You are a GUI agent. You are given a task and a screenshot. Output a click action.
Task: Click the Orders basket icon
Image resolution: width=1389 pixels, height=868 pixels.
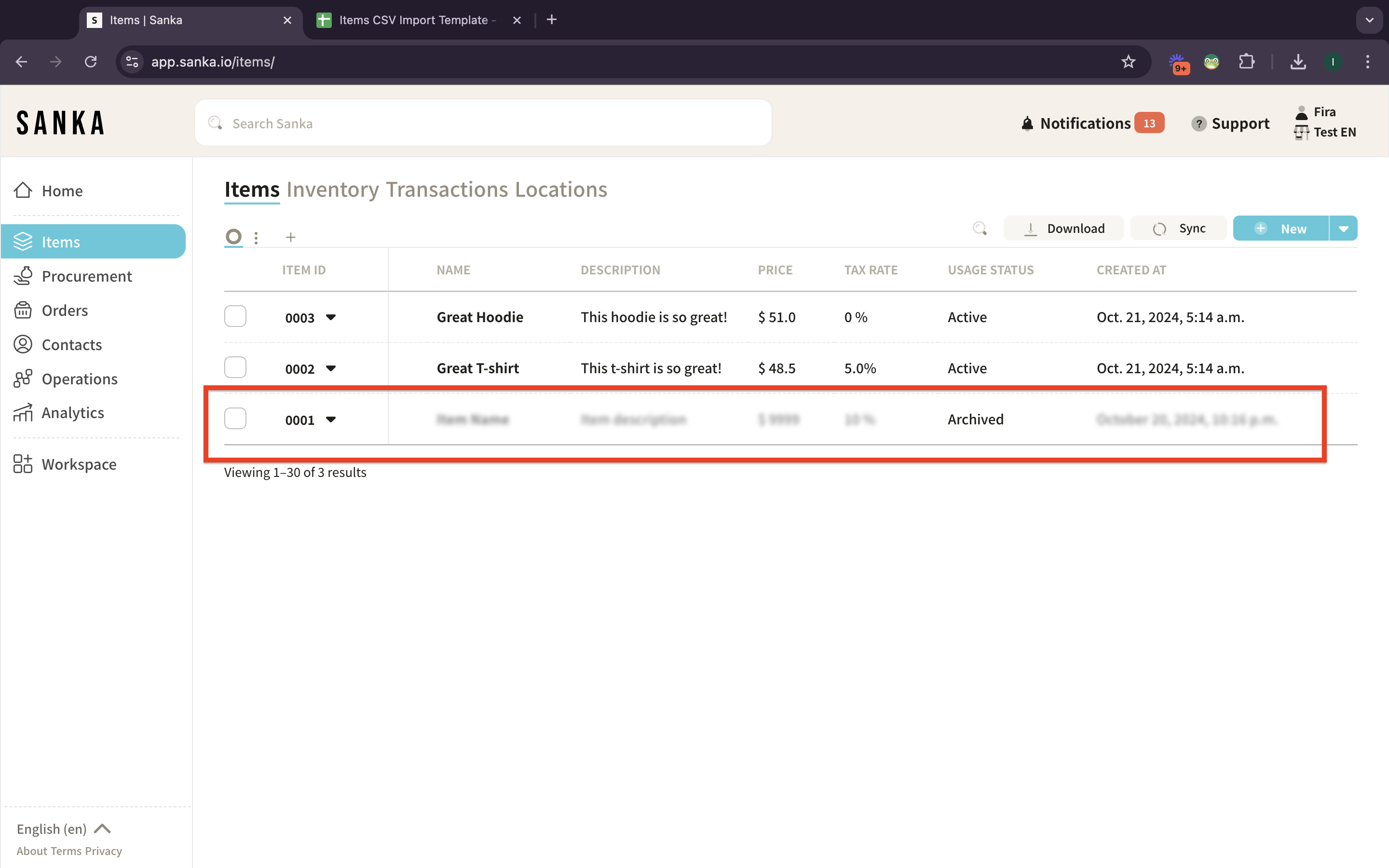[x=23, y=310]
